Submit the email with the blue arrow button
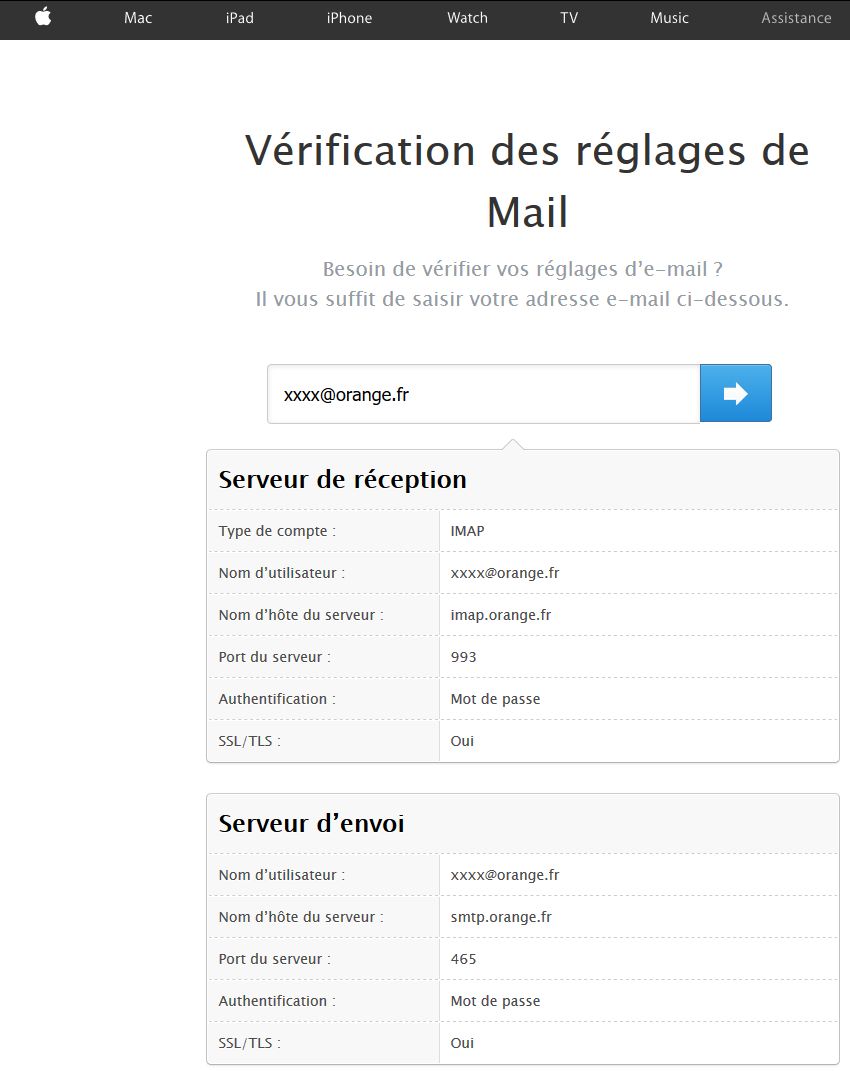The width and height of the screenshot is (850, 1071). coord(735,393)
